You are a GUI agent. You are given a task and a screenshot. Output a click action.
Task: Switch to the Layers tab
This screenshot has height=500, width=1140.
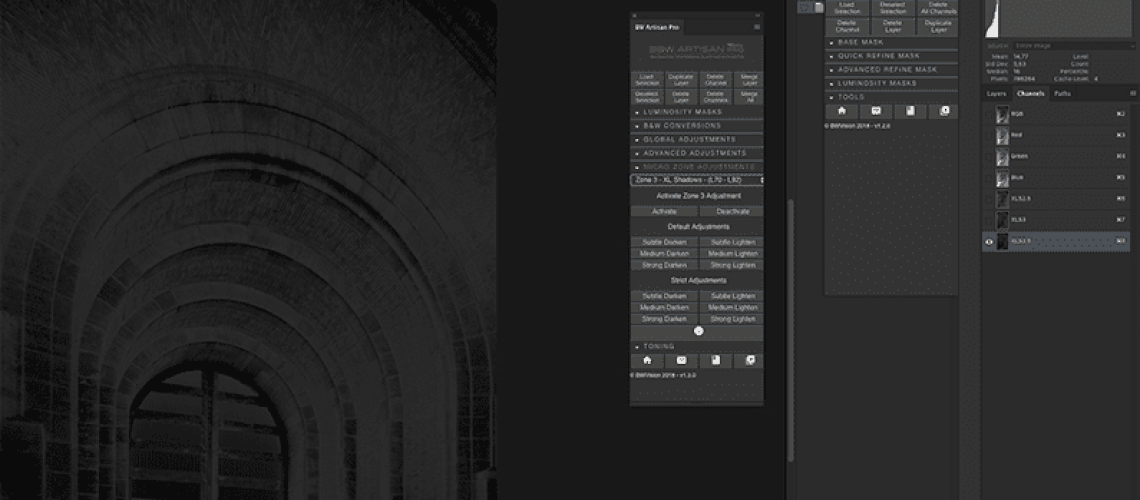tap(996, 94)
